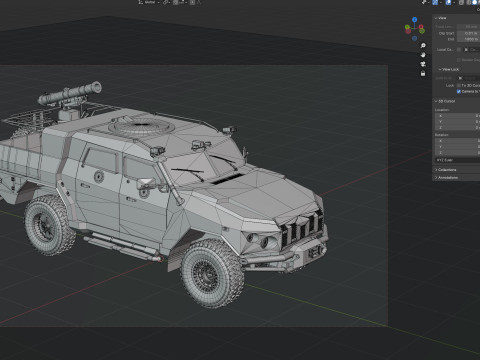Enable the Local Camera checkbox

(459, 50)
